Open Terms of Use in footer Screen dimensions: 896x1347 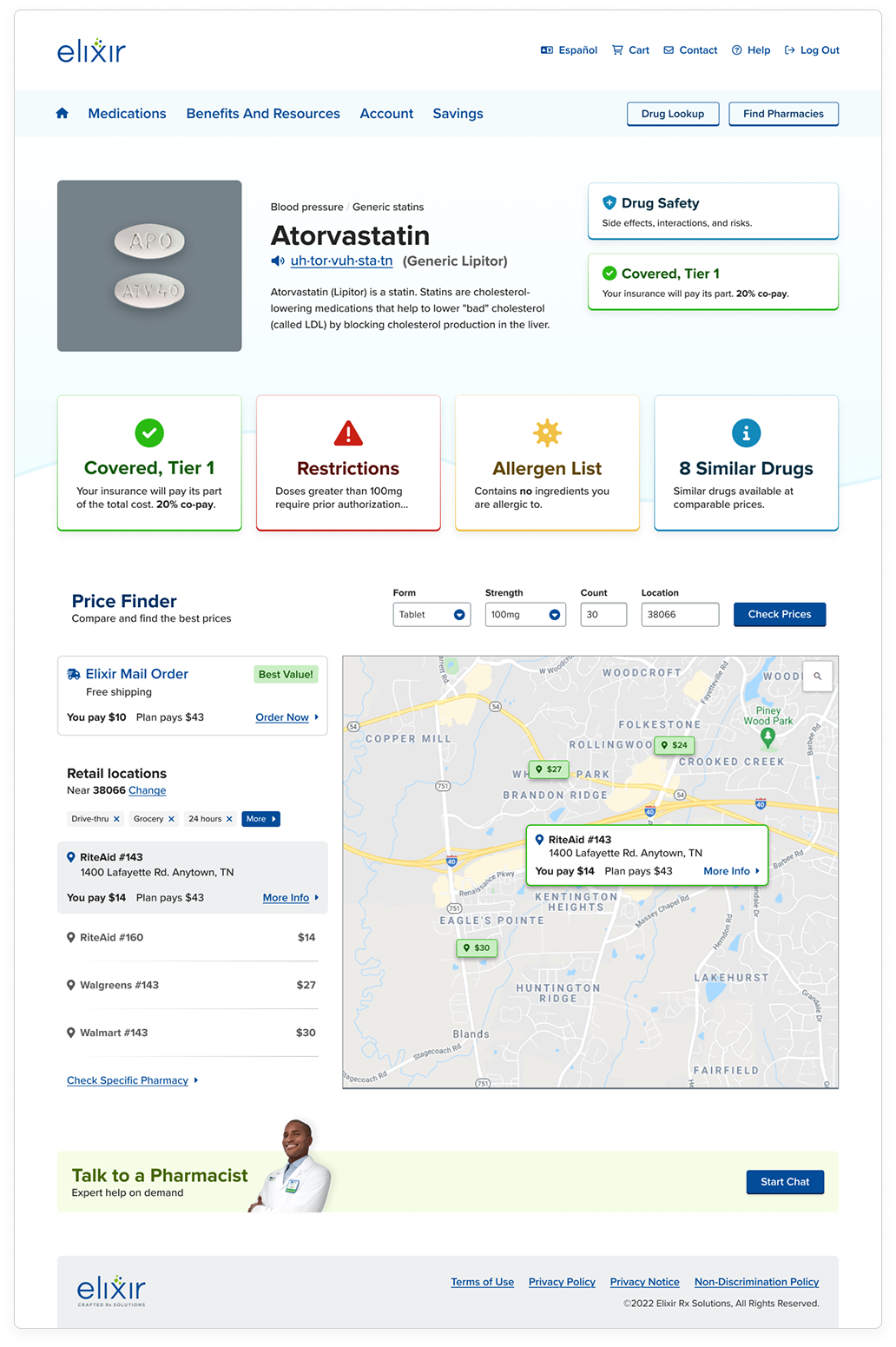(x=482, y=1282)
